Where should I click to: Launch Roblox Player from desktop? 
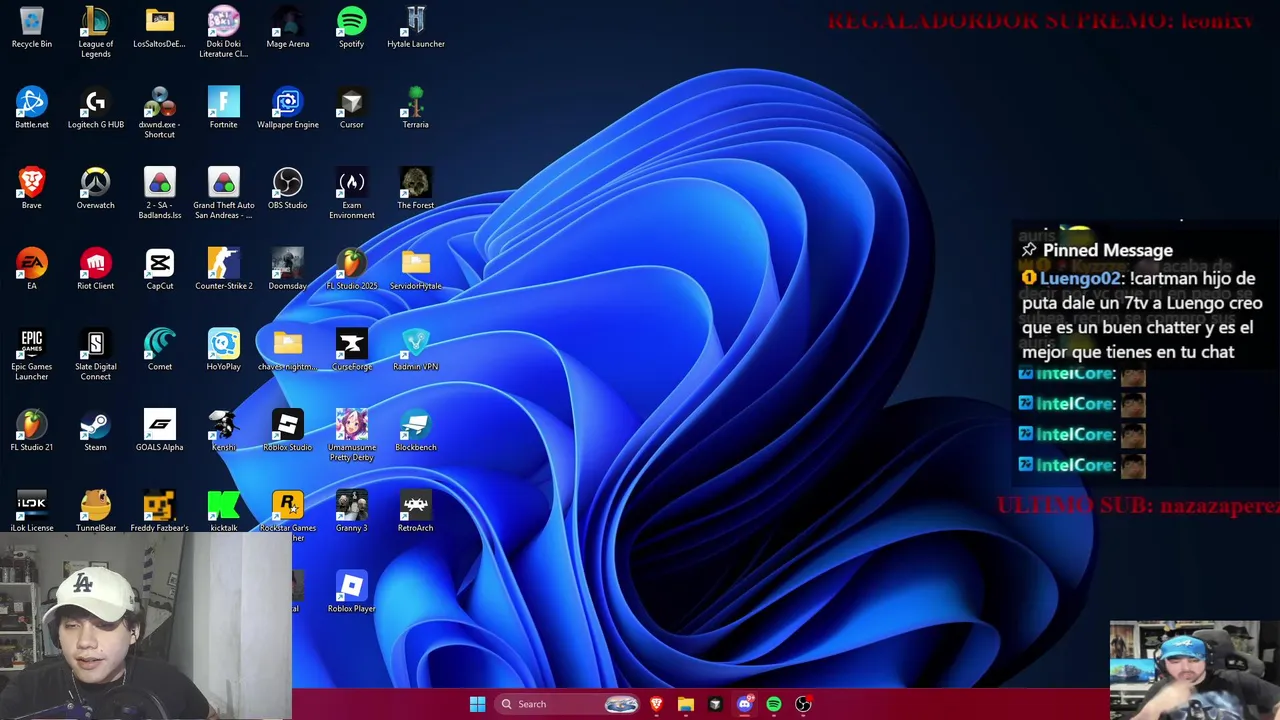click(x=352, y=591)
